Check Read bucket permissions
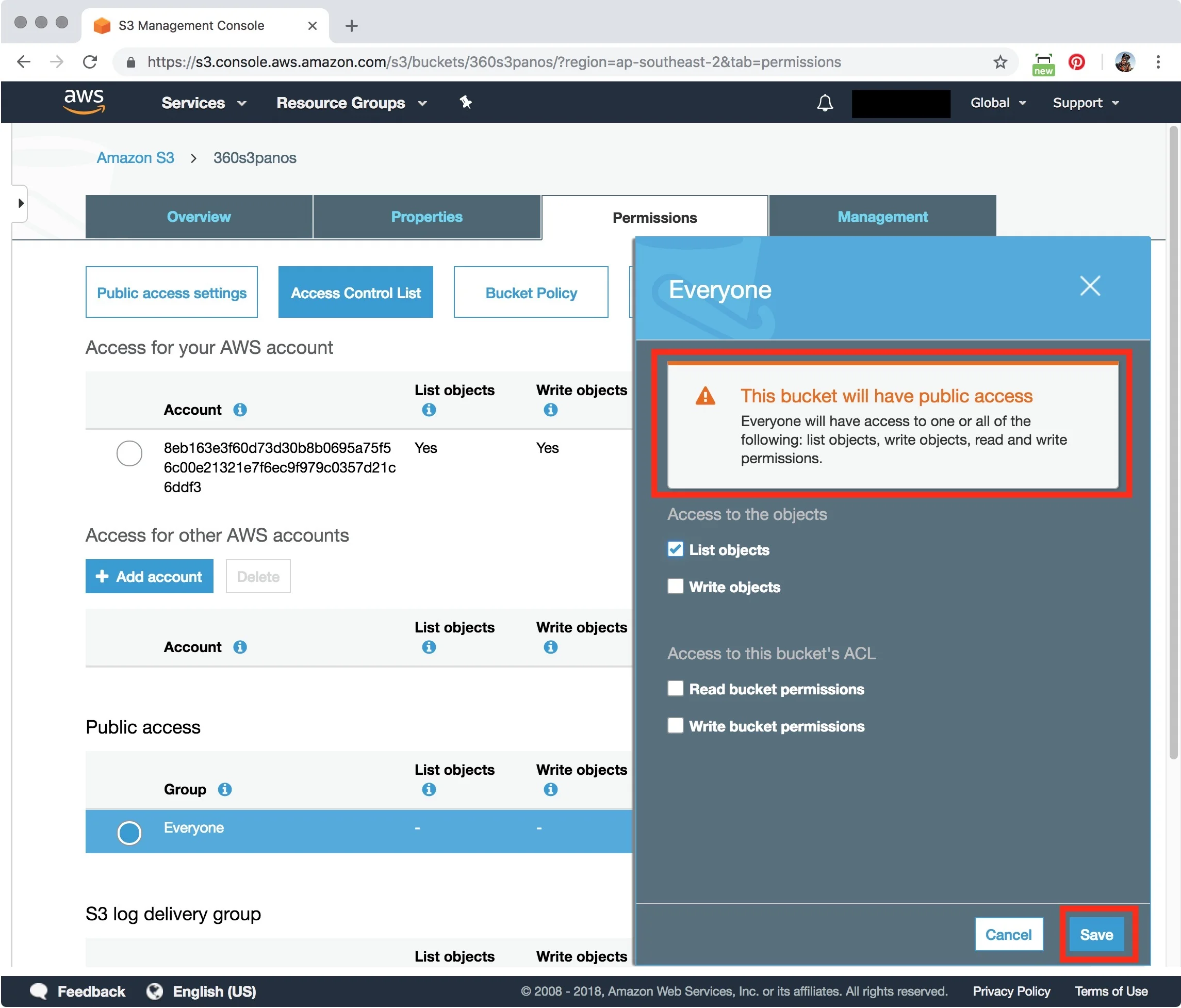The width and height of the screenshot is (1181, 1008). coord(675,688)
